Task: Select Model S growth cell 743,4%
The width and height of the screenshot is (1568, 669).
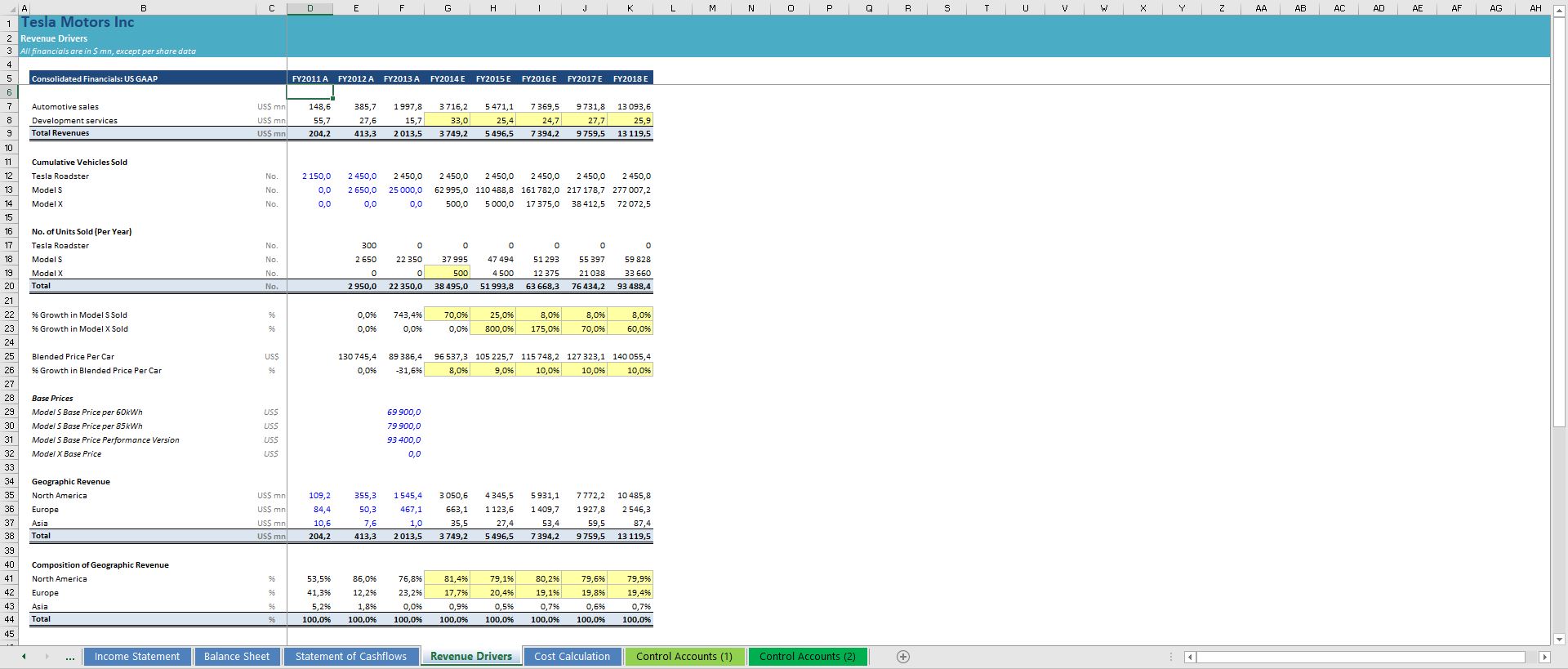Action: (402, 314)
